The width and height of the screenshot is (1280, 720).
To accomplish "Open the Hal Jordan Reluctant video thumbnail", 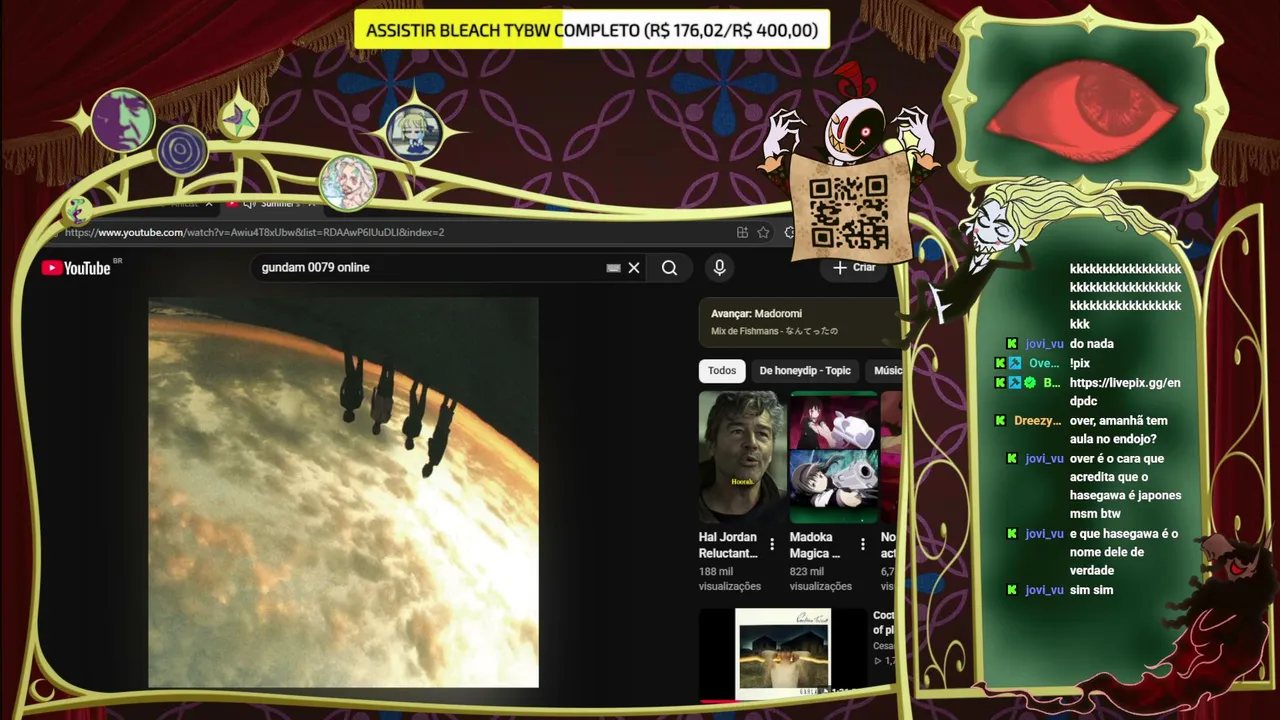I will pyautogui.click(x=742, y=457).
